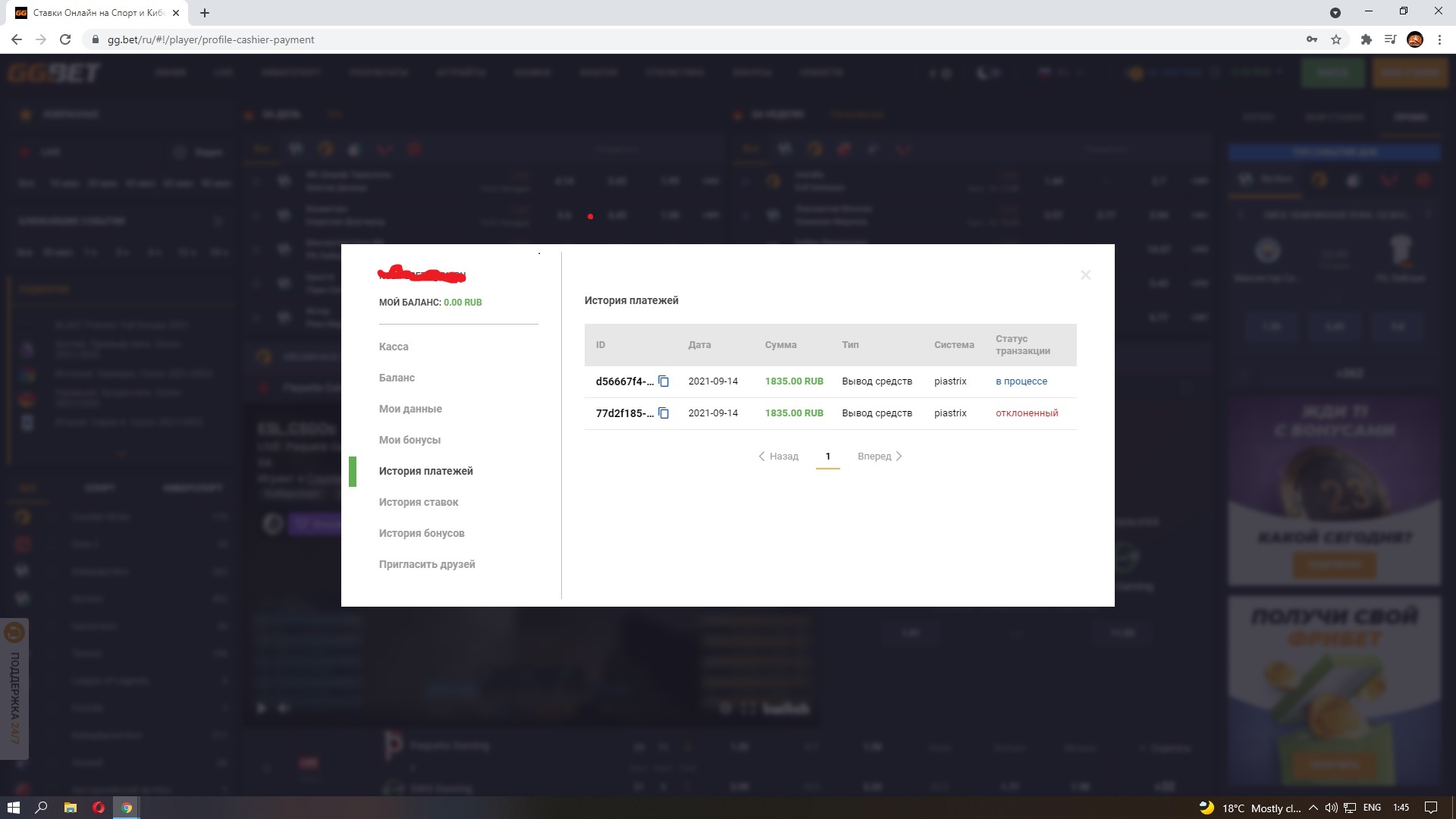Reload the gg.bet page
Viewport: 1456px width, 819px height.
tap(65, 39)
